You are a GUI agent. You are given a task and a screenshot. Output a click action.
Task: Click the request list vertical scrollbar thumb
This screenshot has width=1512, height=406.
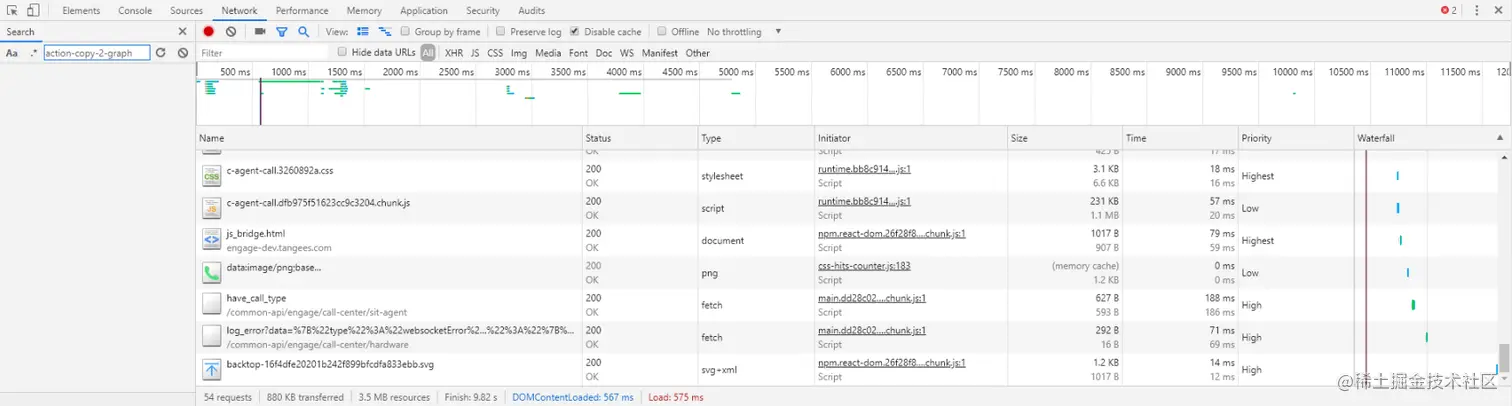pyautogui.click(x=1503, y=356)
